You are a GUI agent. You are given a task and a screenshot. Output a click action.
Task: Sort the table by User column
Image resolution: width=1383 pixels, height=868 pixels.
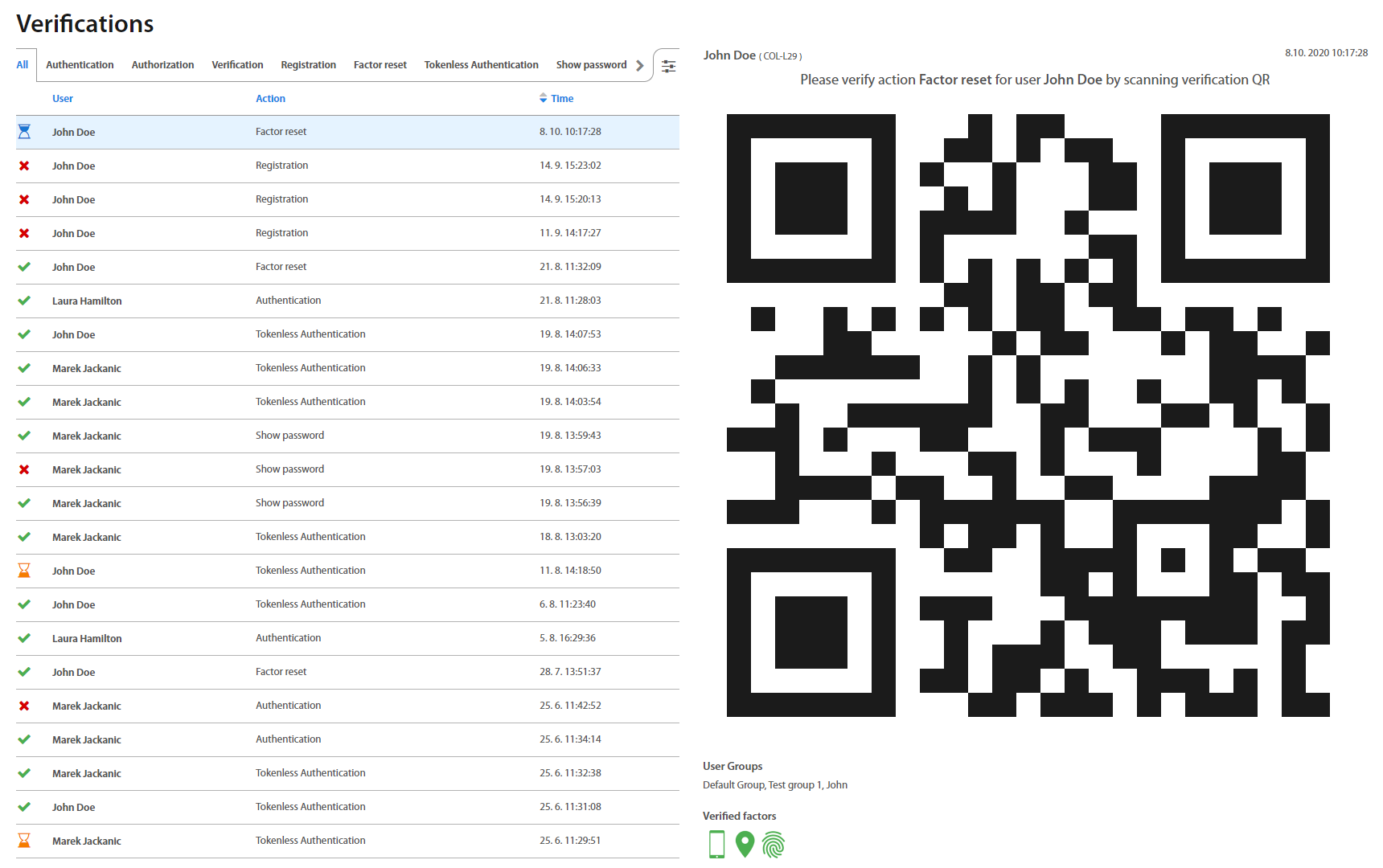click(63, 99)
